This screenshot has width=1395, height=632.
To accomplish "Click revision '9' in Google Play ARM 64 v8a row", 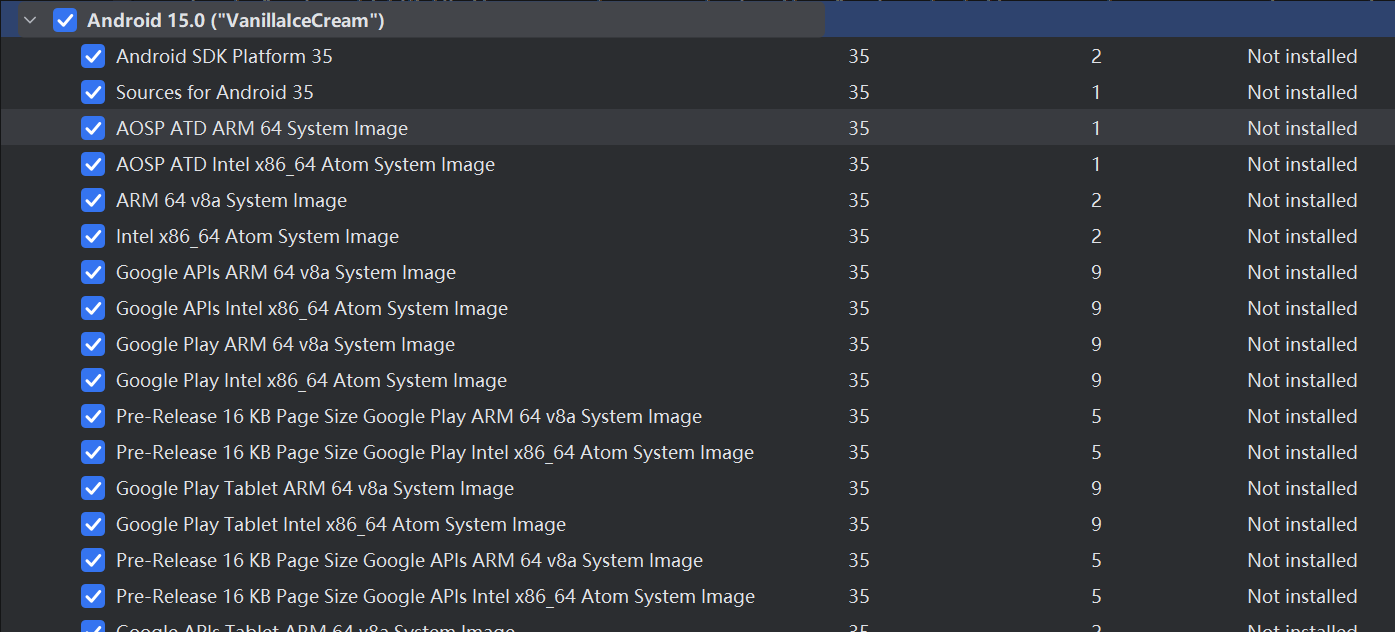I will (1096, 344).
